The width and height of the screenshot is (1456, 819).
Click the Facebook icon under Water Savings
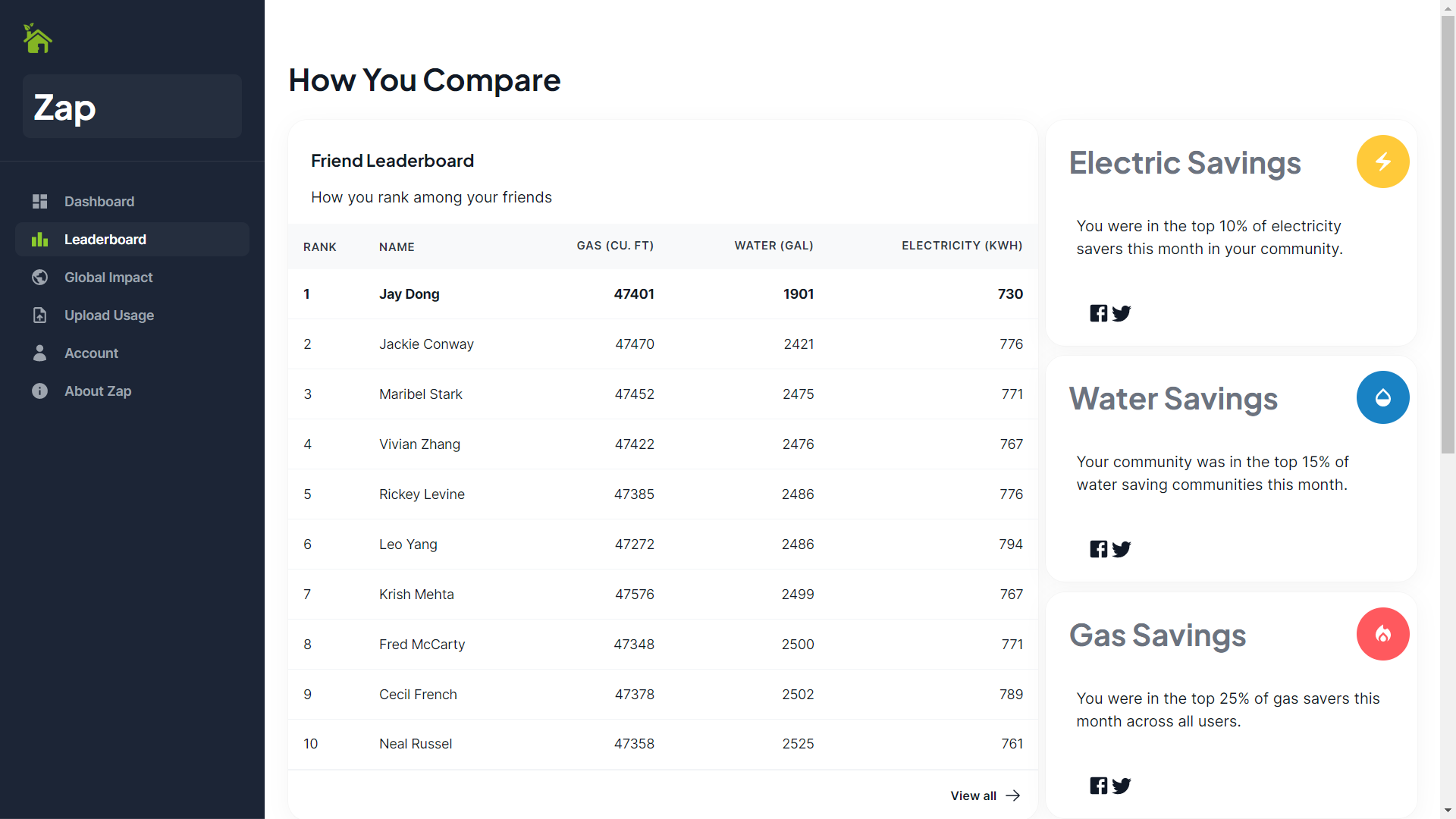[x=1098, y=549]
